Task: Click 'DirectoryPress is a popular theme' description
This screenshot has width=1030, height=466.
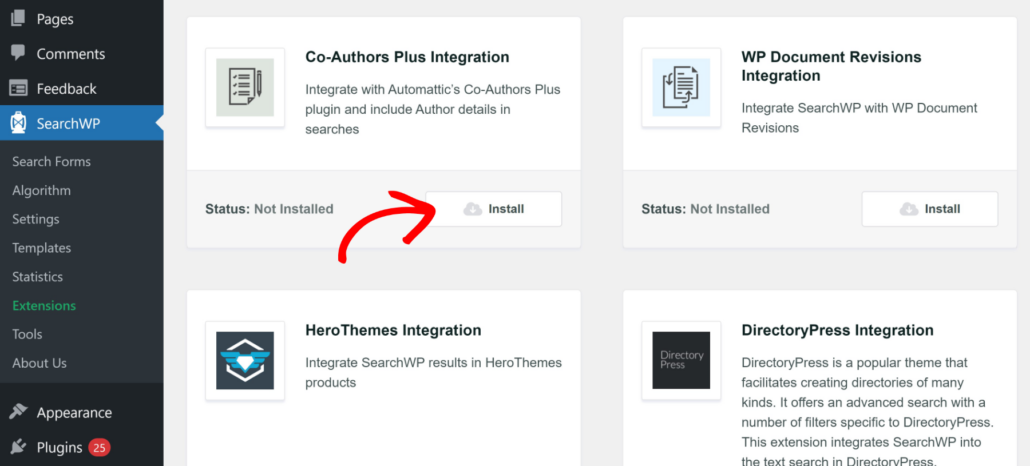Action: coord(868,412)
